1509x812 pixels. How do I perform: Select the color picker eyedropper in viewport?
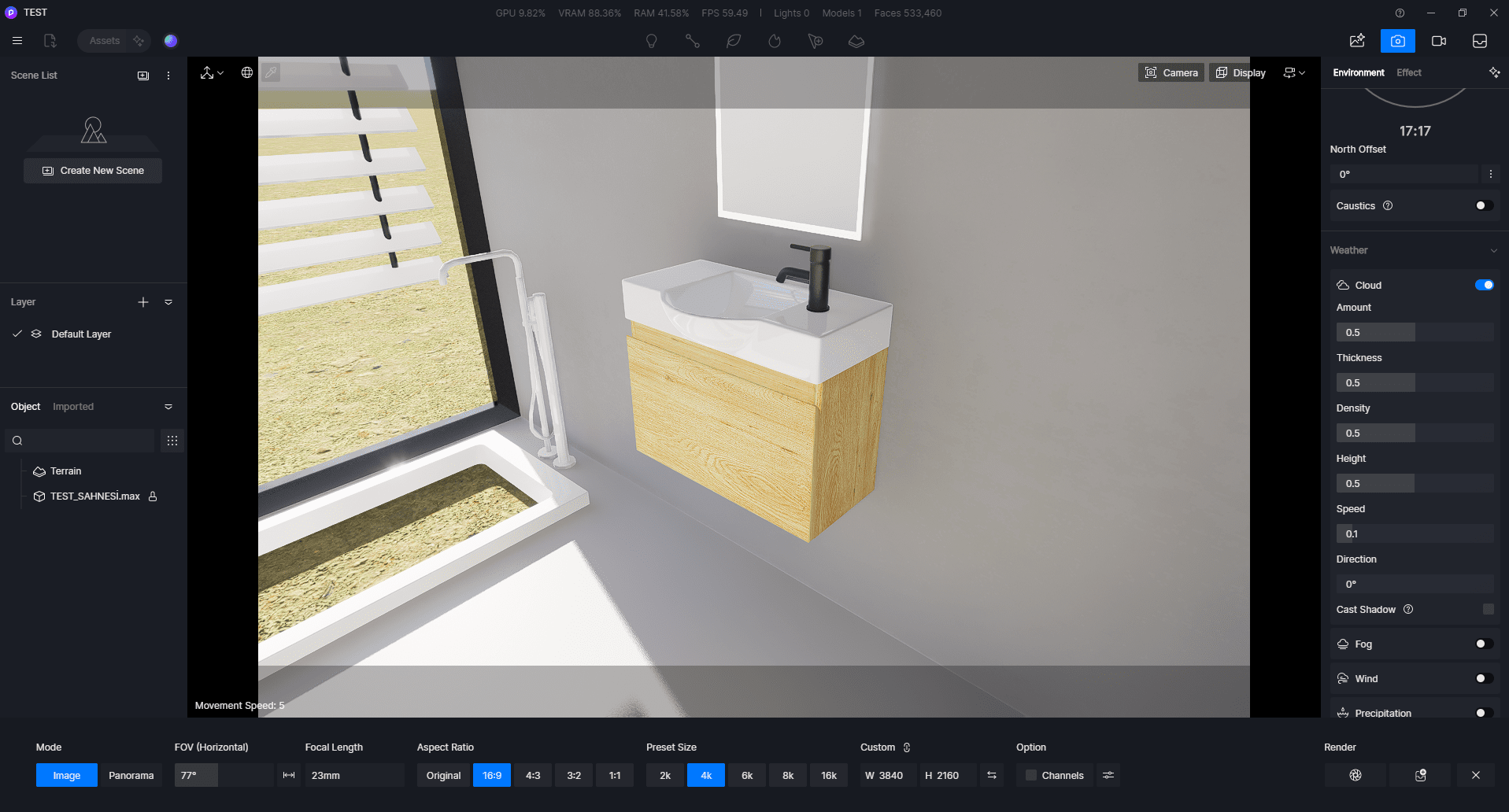point(272,72)
